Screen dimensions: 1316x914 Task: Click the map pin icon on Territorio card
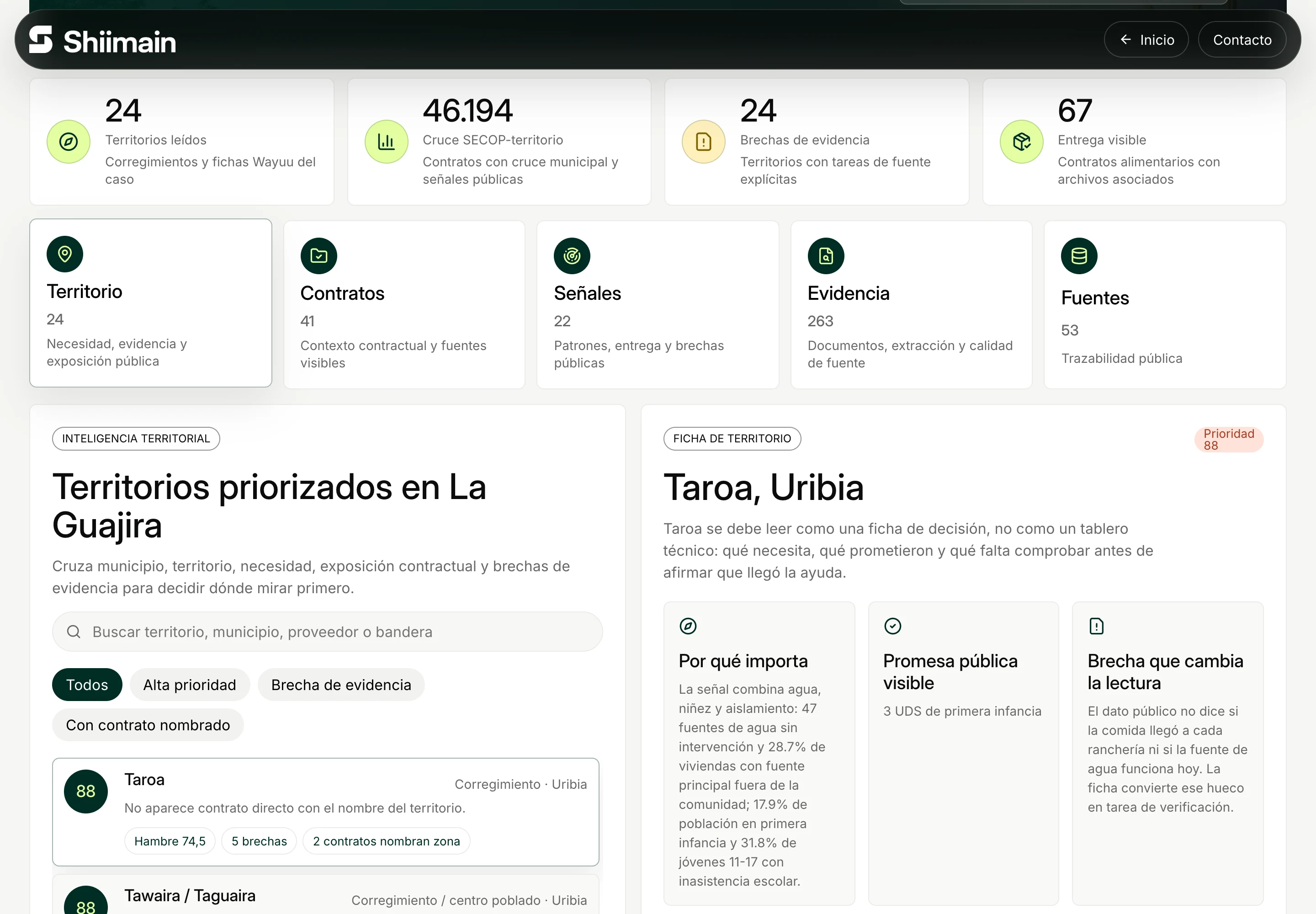pos(65,254)
